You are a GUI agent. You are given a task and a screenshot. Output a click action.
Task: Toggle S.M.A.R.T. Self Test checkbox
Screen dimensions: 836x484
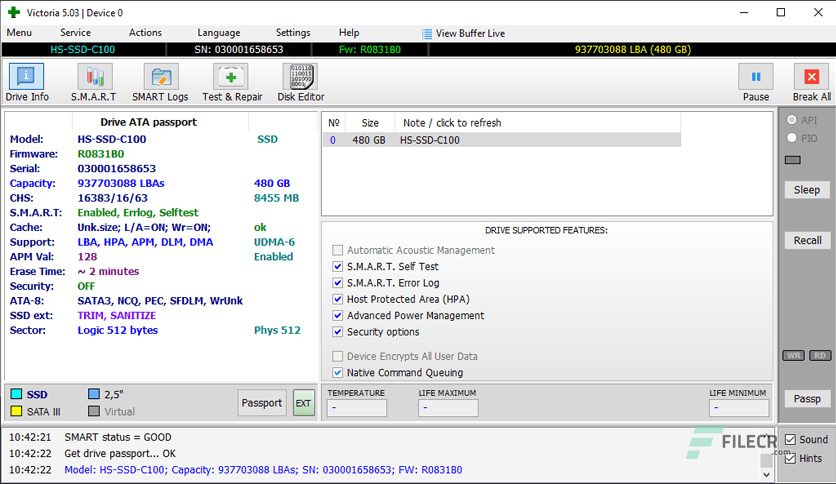click(x=337, y=267)
